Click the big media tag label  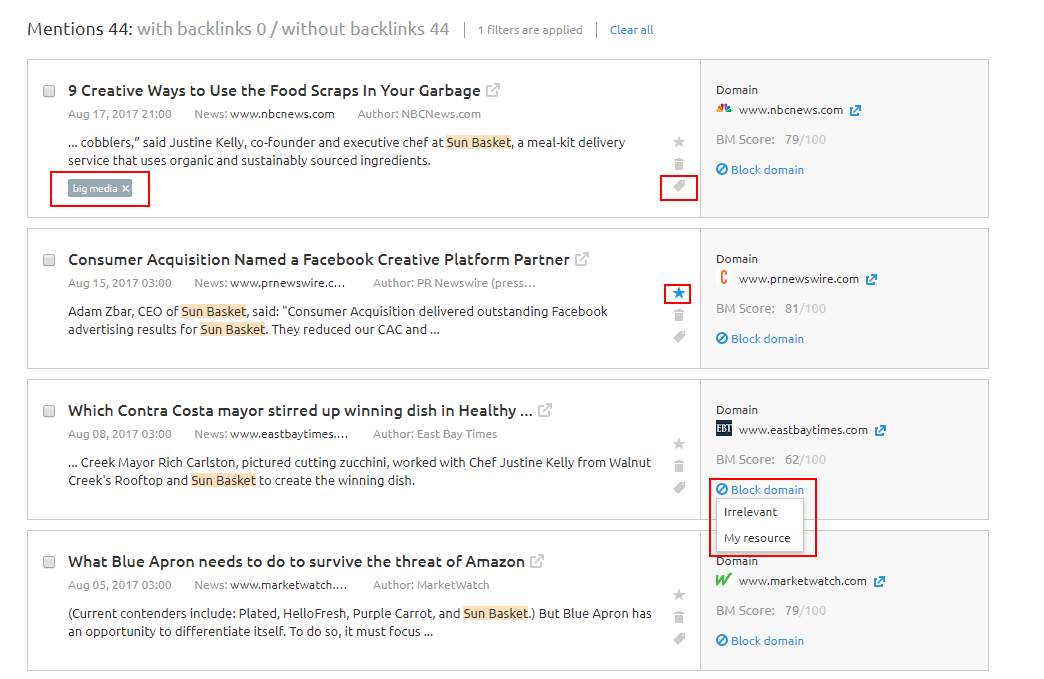[95, 188]
